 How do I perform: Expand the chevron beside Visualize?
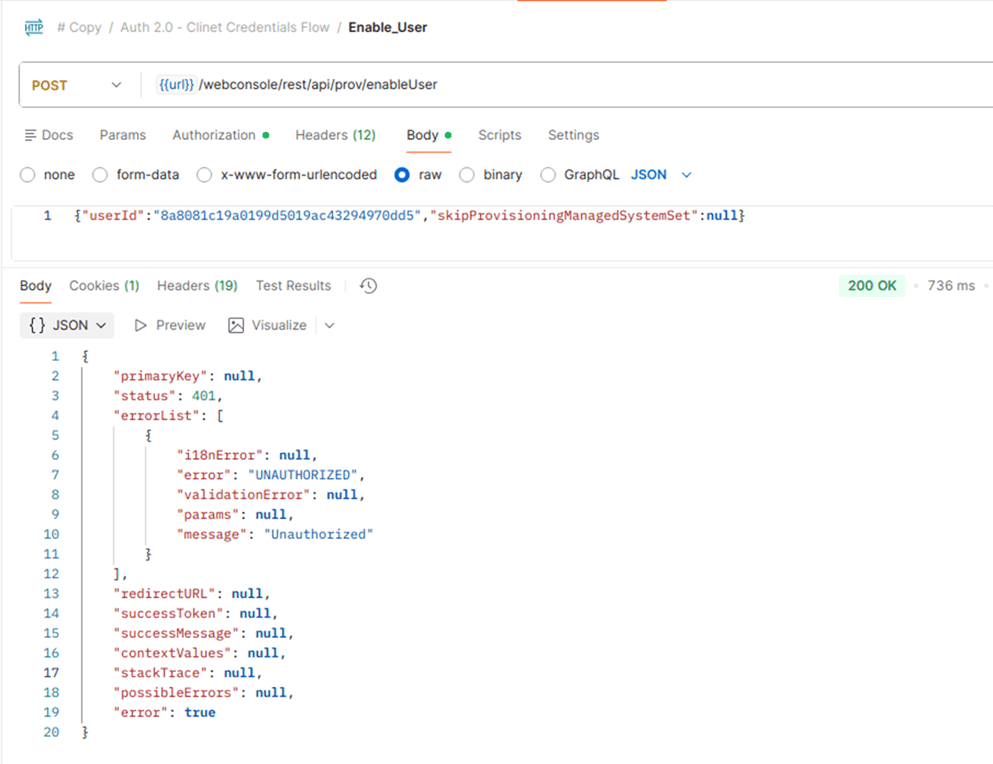click(x=330, y=325)
